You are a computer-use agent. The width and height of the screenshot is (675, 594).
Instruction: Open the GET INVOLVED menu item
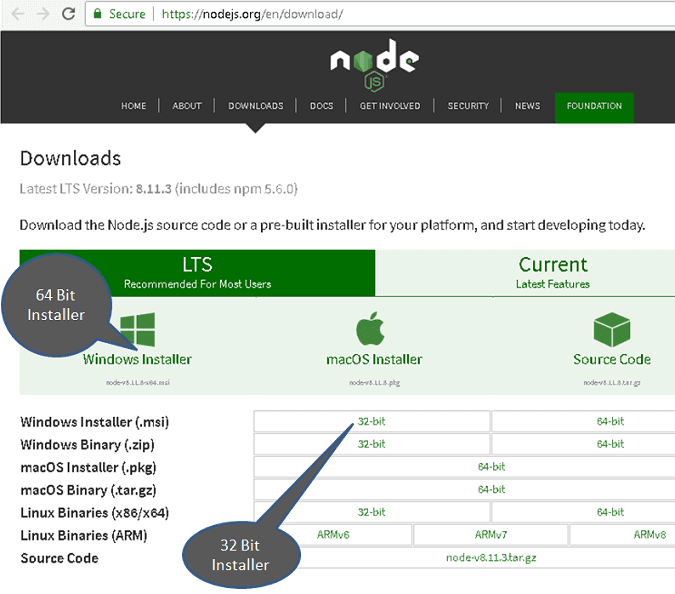(x=390, y=106)
